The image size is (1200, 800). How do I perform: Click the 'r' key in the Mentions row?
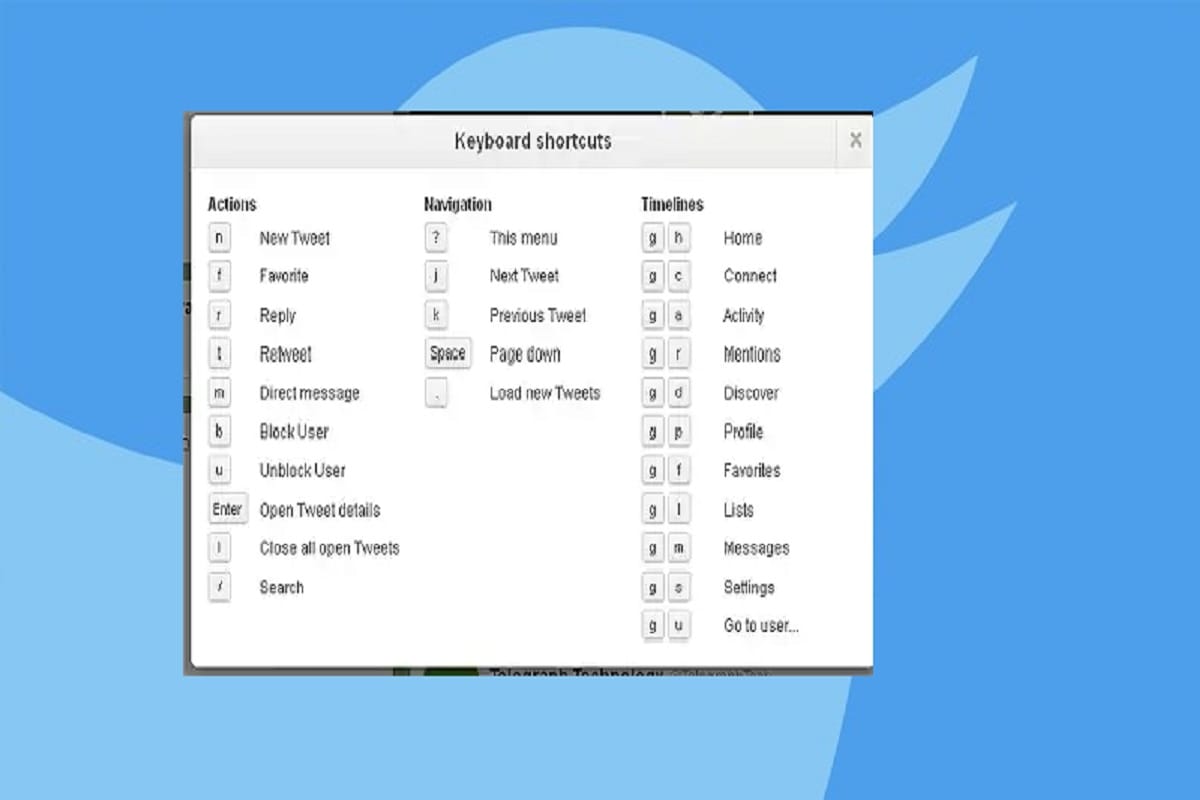click(679, 354)
